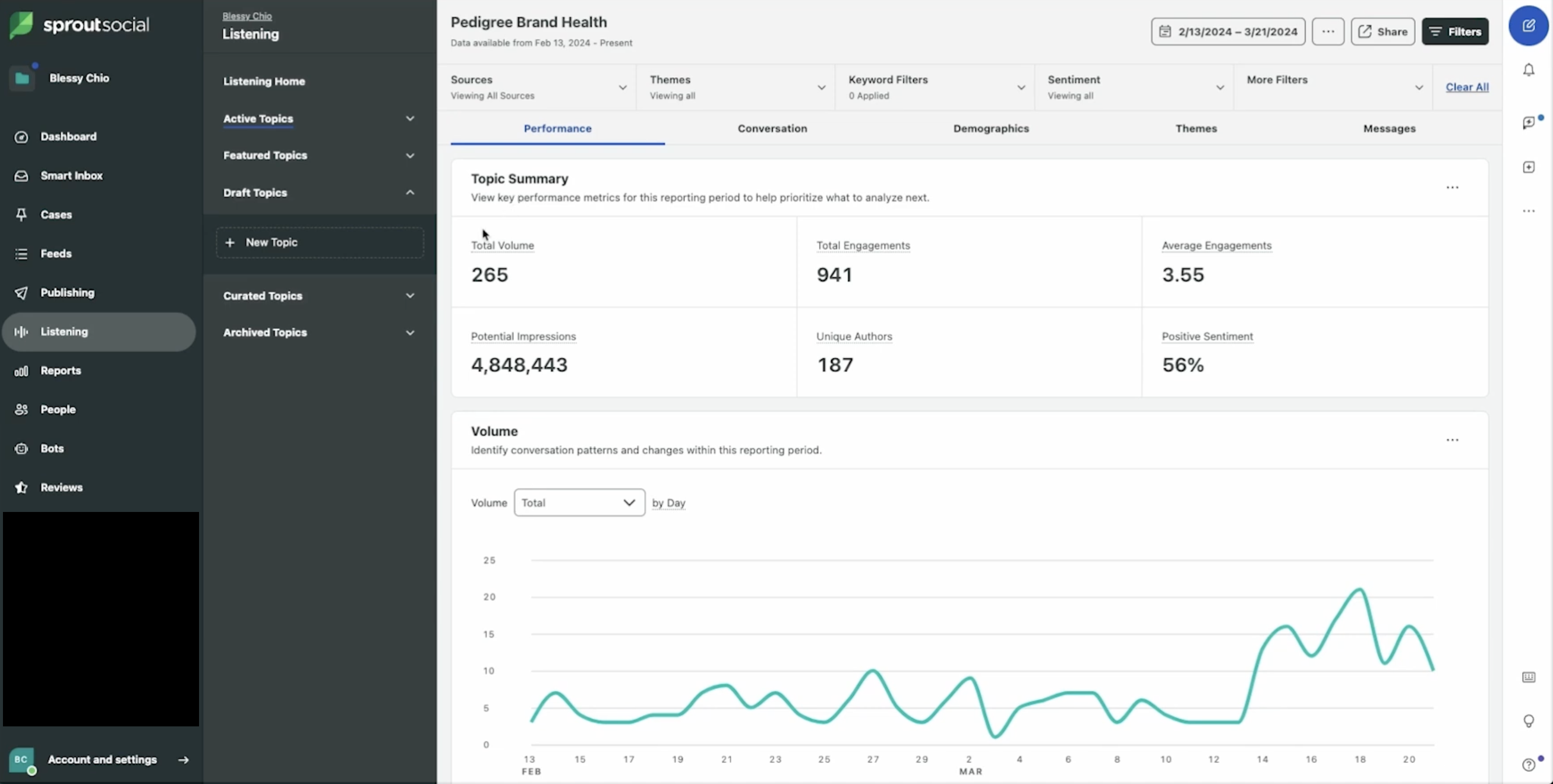The width and height of the screenshot is (1553, 784).
Task: Click the peak of the volume line near Mar 18
Action: [x=1359, y=589]
